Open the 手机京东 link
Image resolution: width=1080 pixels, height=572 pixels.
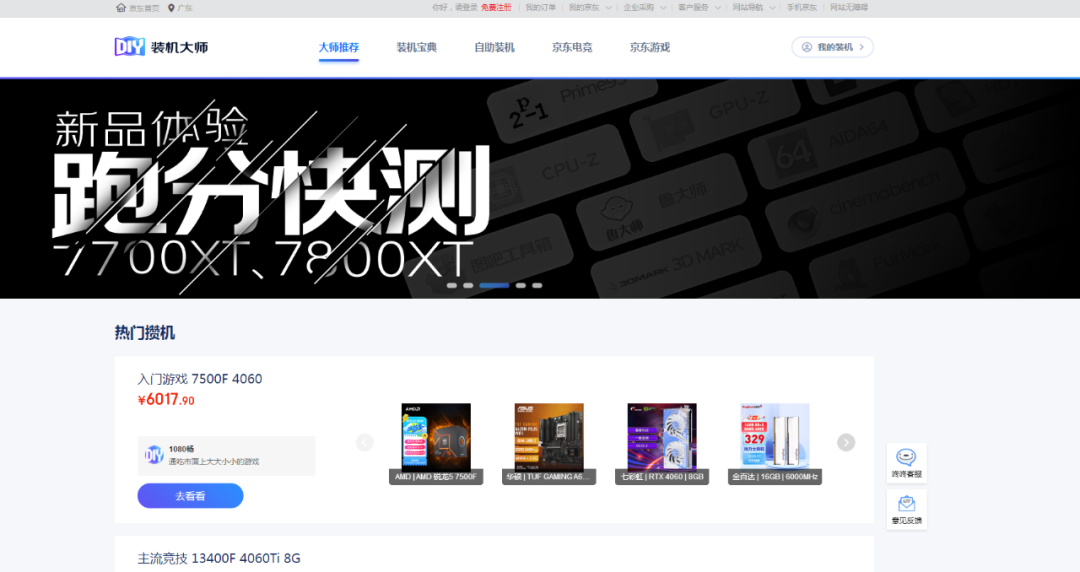(802, 8)
